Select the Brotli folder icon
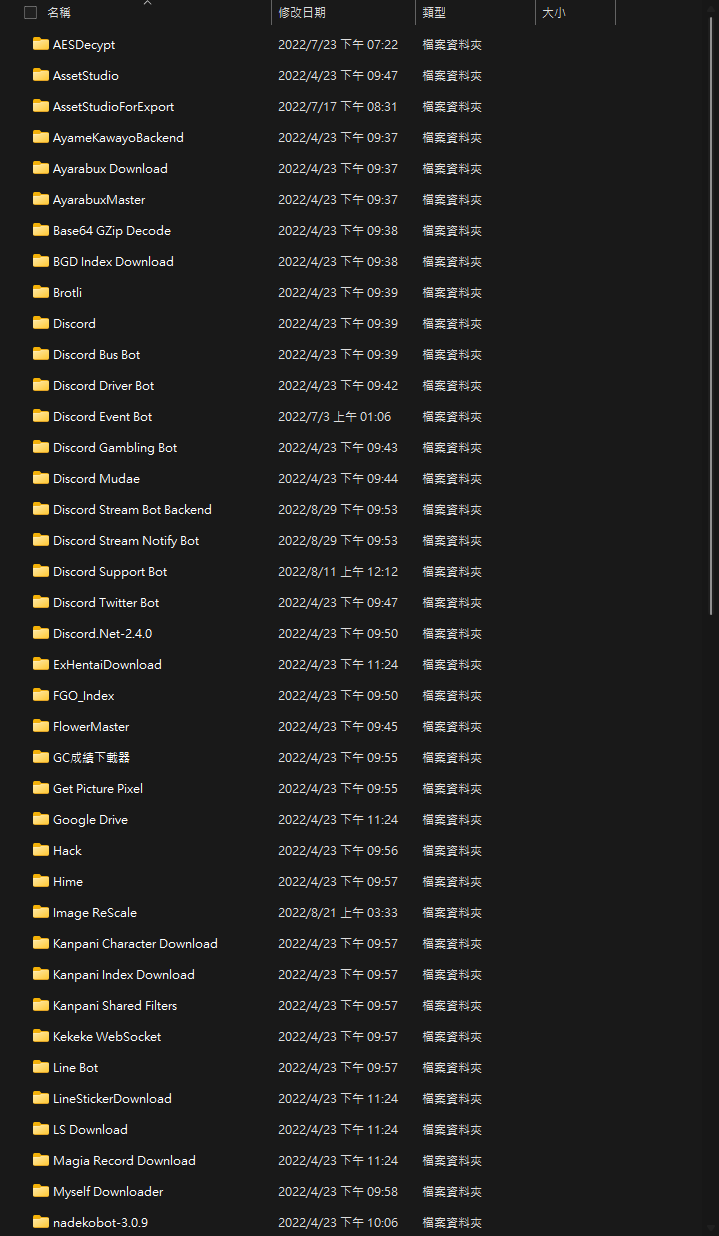This screenshot has width=719, height=1236. [40, 292]
